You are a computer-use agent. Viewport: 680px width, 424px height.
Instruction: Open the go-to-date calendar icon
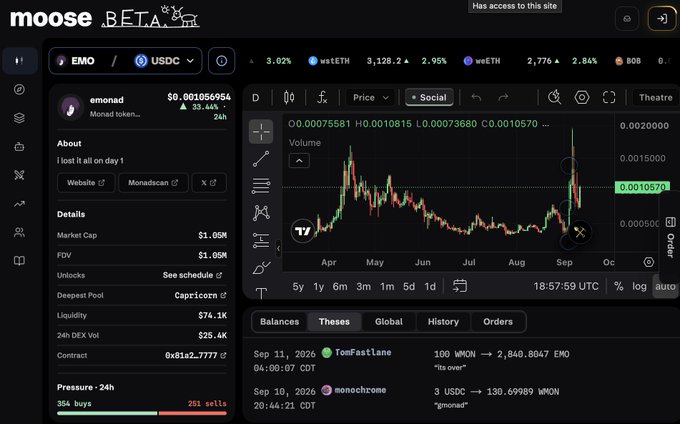[460, 286]
